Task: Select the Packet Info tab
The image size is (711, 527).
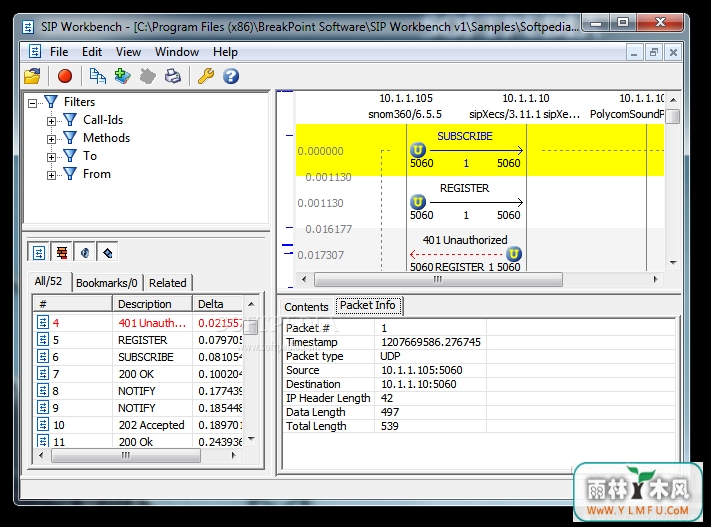Action: (x=368, y=305)
